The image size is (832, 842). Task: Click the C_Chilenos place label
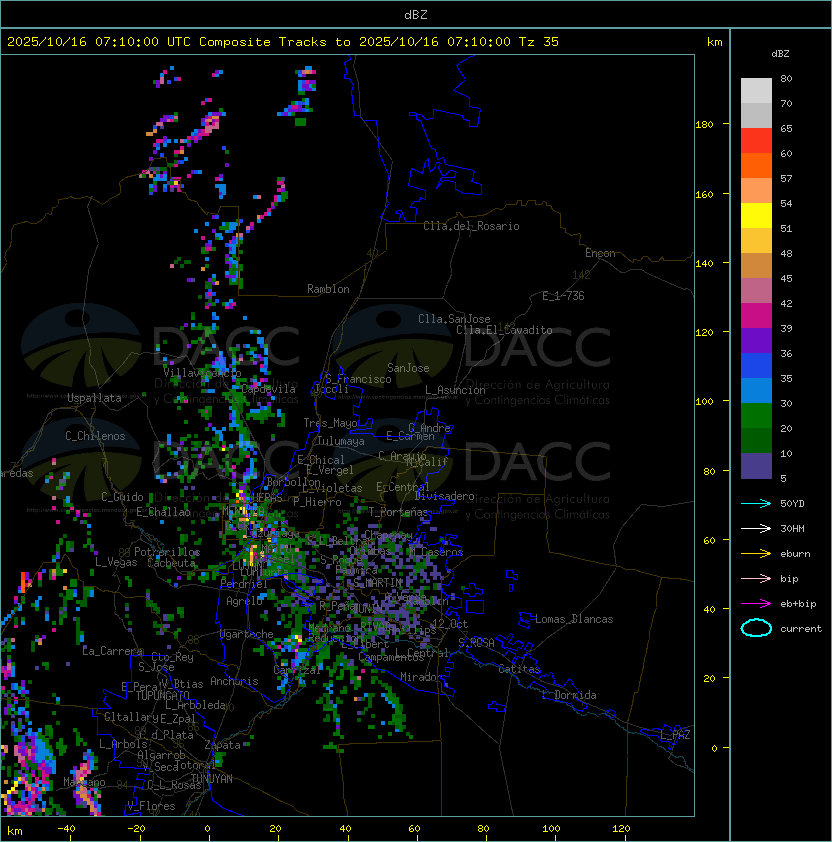tap(95, 436)
